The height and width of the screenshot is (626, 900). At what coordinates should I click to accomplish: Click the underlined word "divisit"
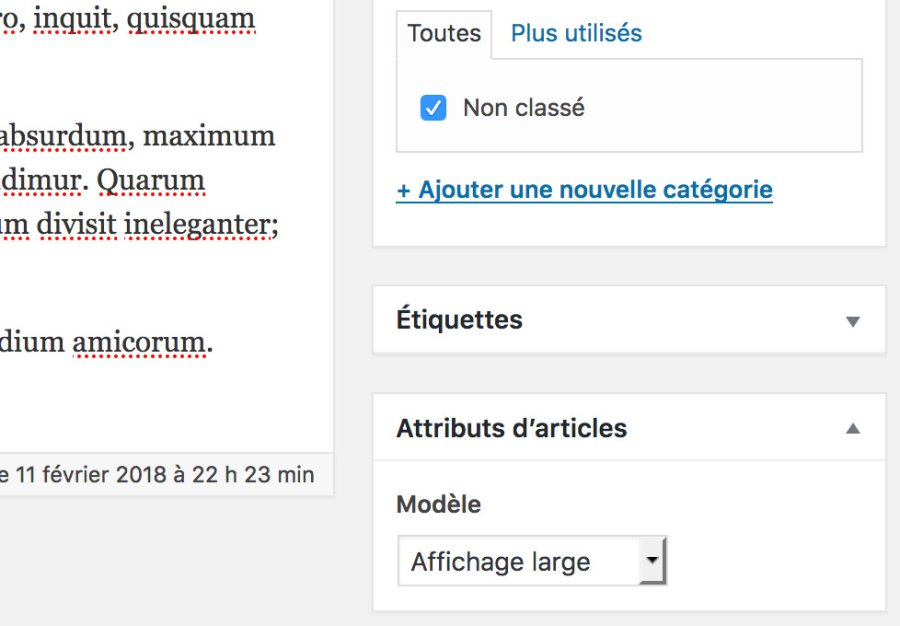tap(76, 225)
